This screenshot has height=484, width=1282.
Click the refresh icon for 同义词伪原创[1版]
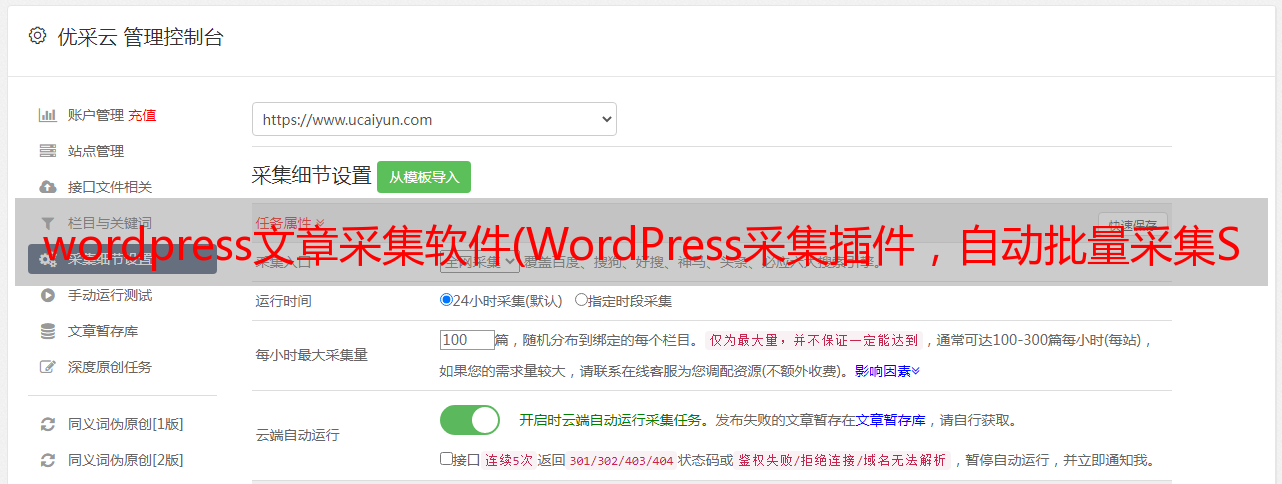(47, 424)
